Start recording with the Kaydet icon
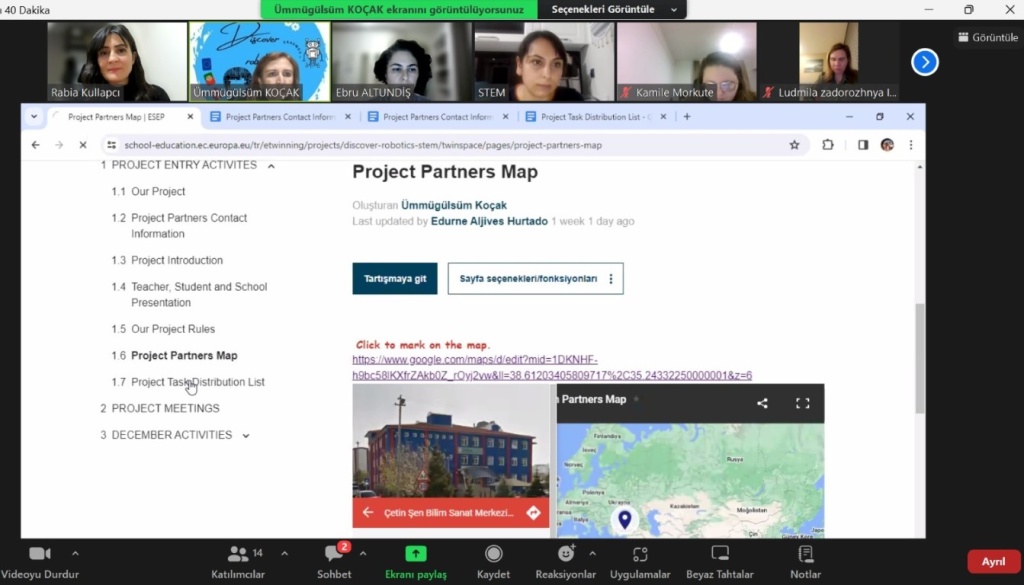This screenshot has width=1024, height=585. point(493,554)
